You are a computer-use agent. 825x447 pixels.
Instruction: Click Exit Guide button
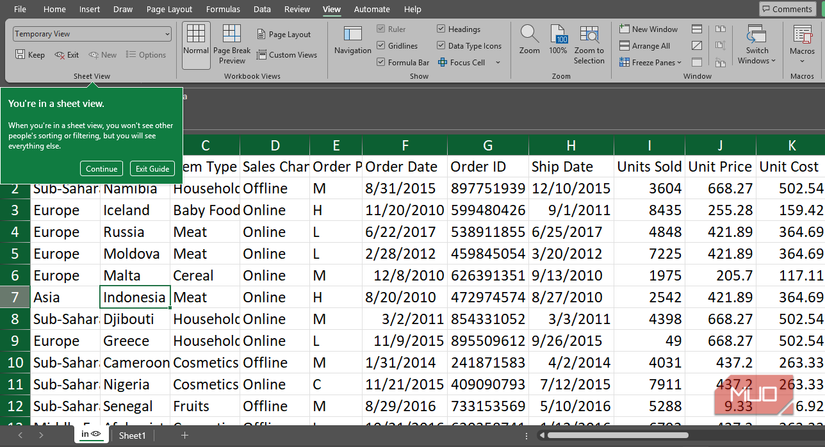pos(152,169)
